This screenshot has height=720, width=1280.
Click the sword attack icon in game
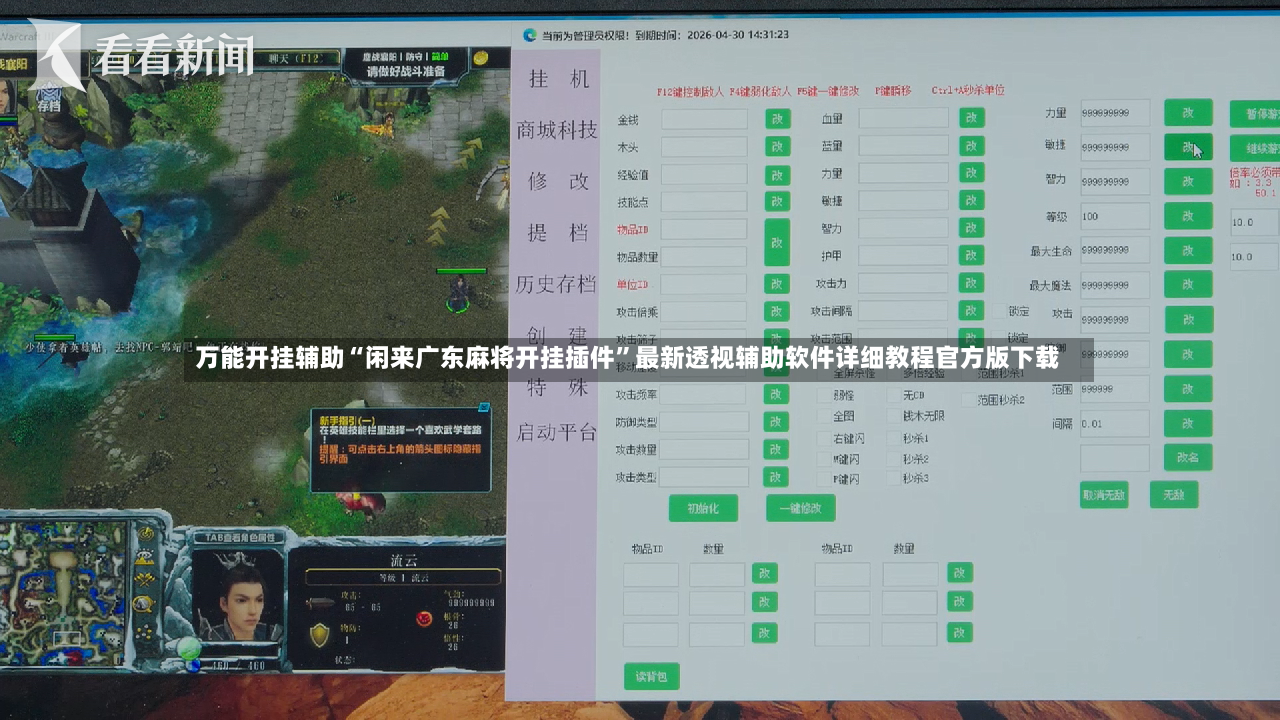point(321,604)
